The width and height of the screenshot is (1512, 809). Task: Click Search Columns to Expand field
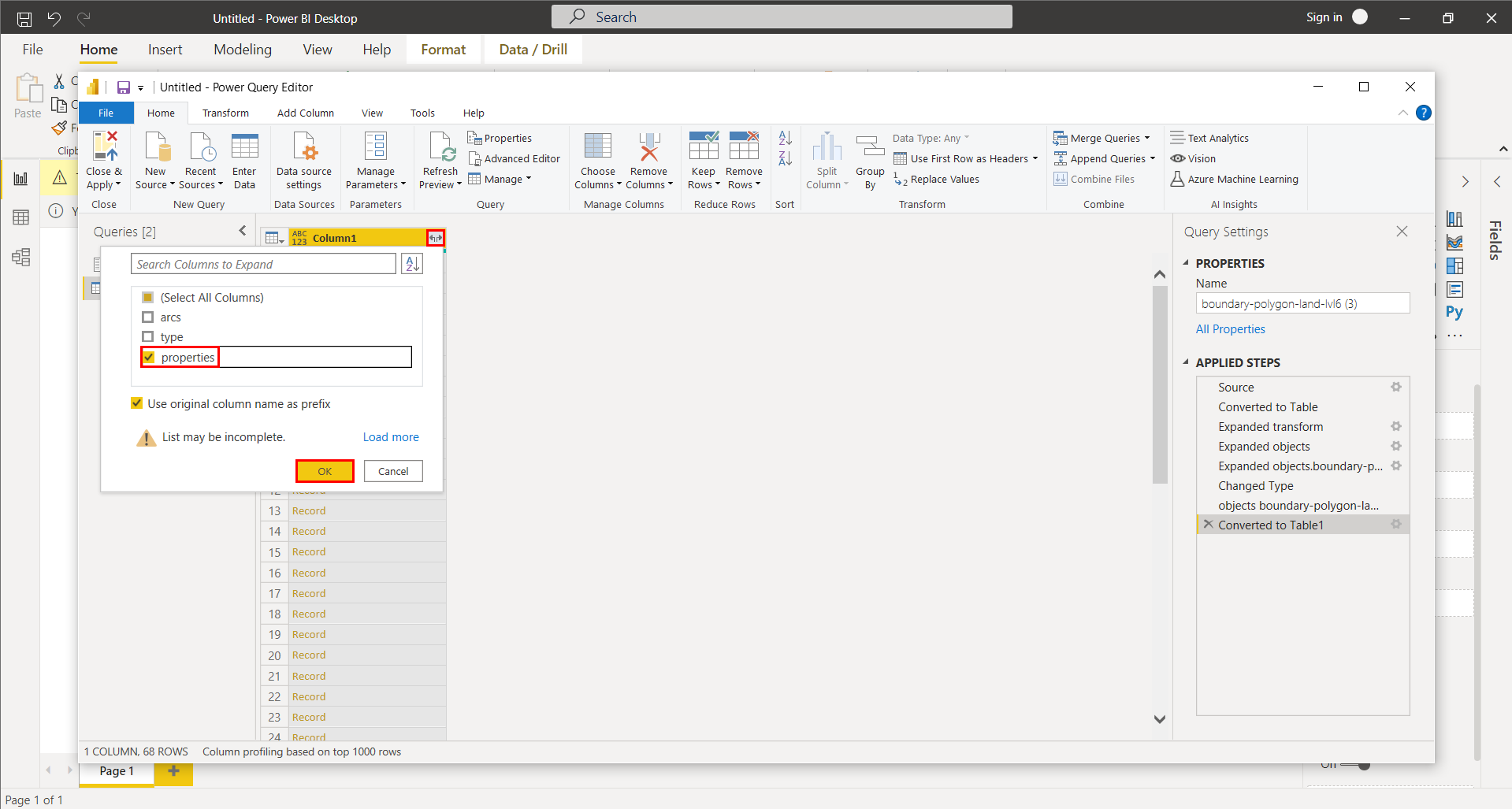263,264
